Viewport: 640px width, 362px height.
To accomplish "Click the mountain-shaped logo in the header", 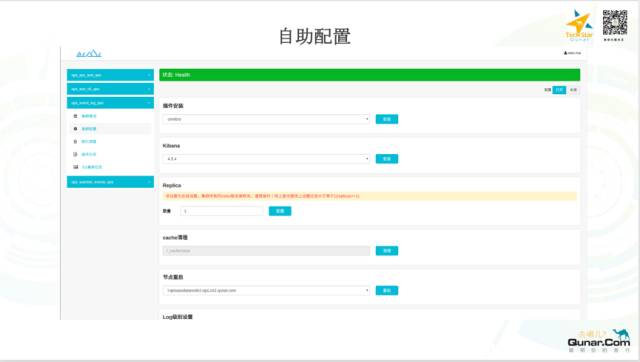I will pyautogui.click(x=89, y=53).
